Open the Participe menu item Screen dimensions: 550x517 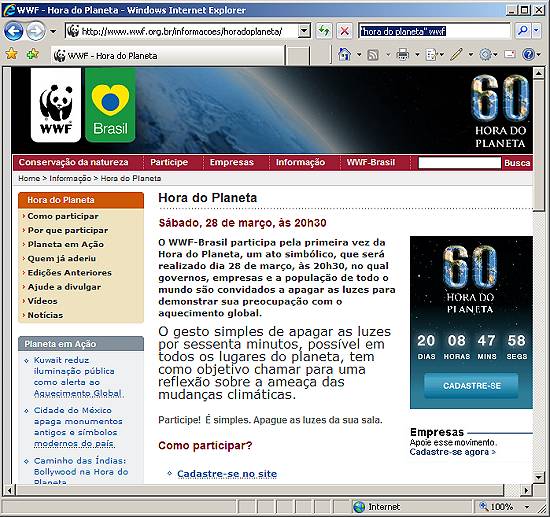pyautogui.click(x=169, y=162)
